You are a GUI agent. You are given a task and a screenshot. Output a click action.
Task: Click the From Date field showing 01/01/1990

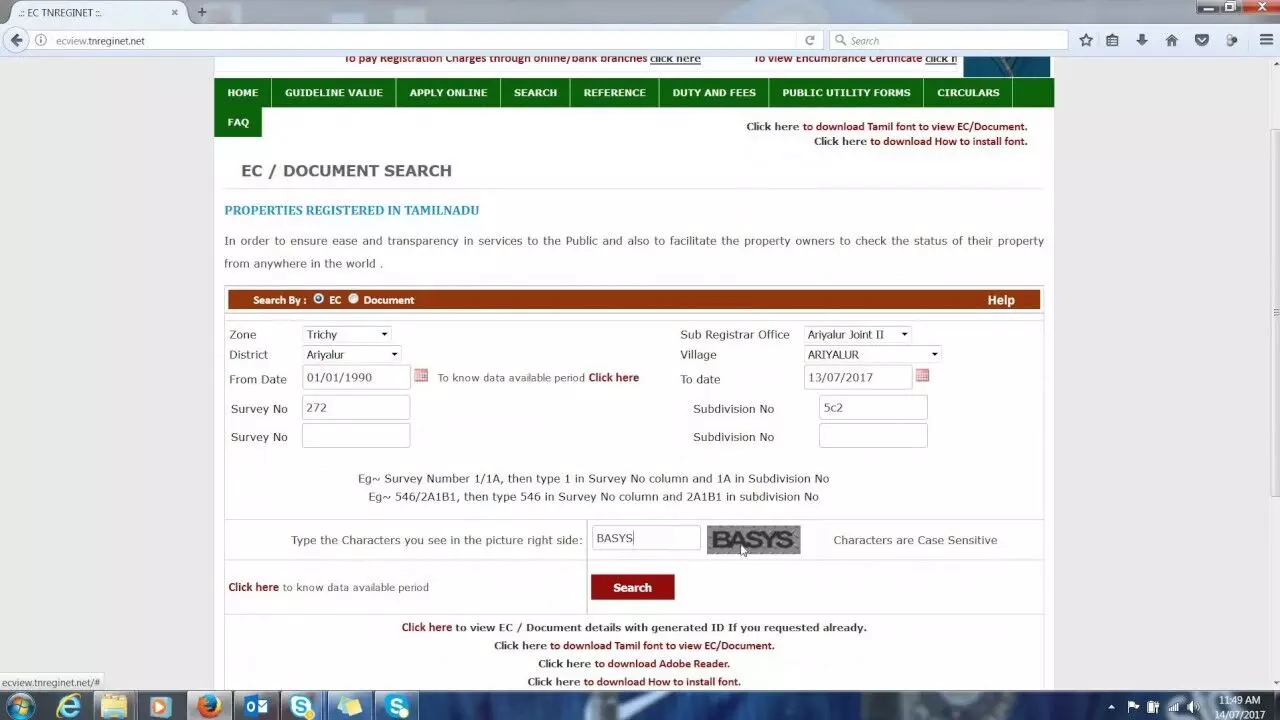(x=356, y=377)
